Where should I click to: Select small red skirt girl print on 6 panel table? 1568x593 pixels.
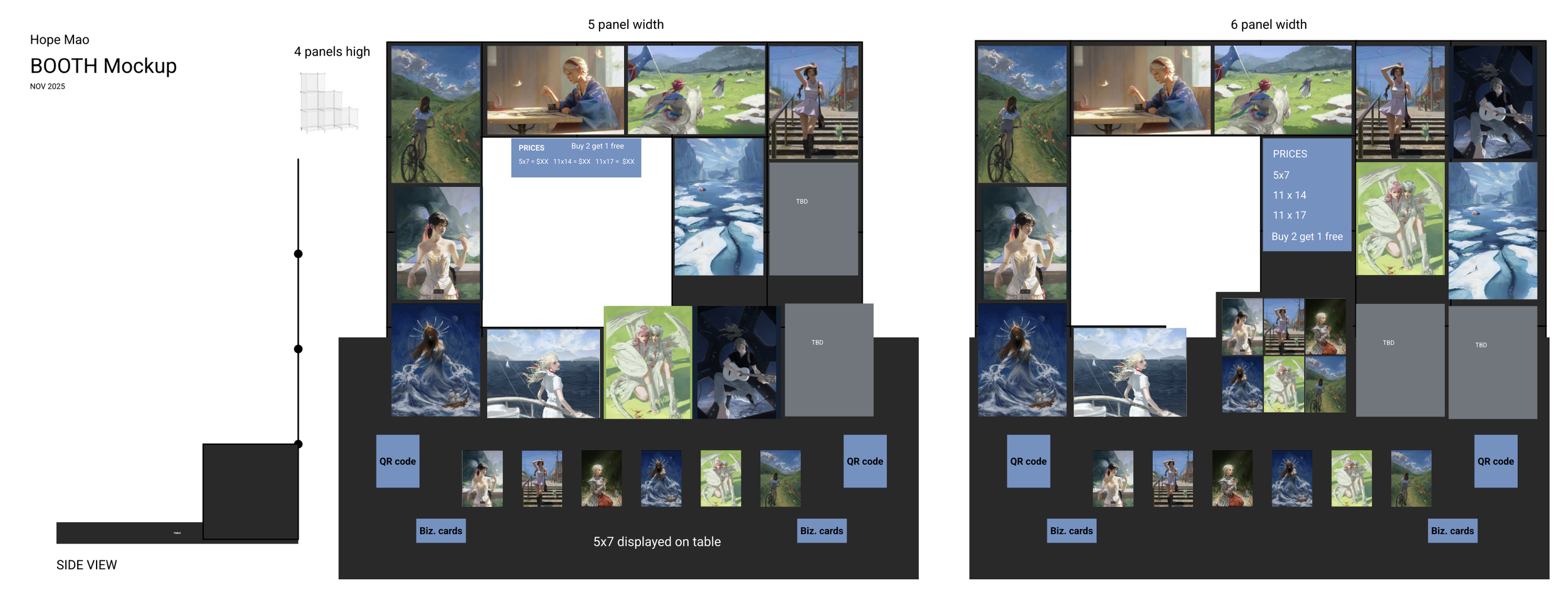click(1232, 478)
